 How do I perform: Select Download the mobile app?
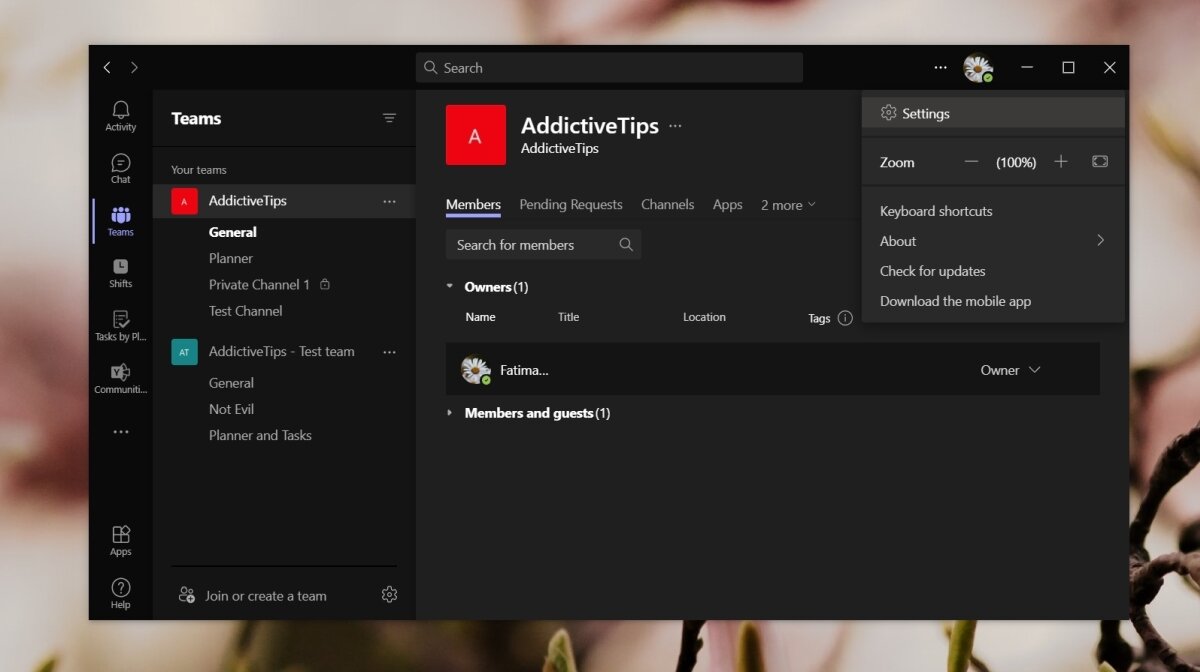[955, 301]
